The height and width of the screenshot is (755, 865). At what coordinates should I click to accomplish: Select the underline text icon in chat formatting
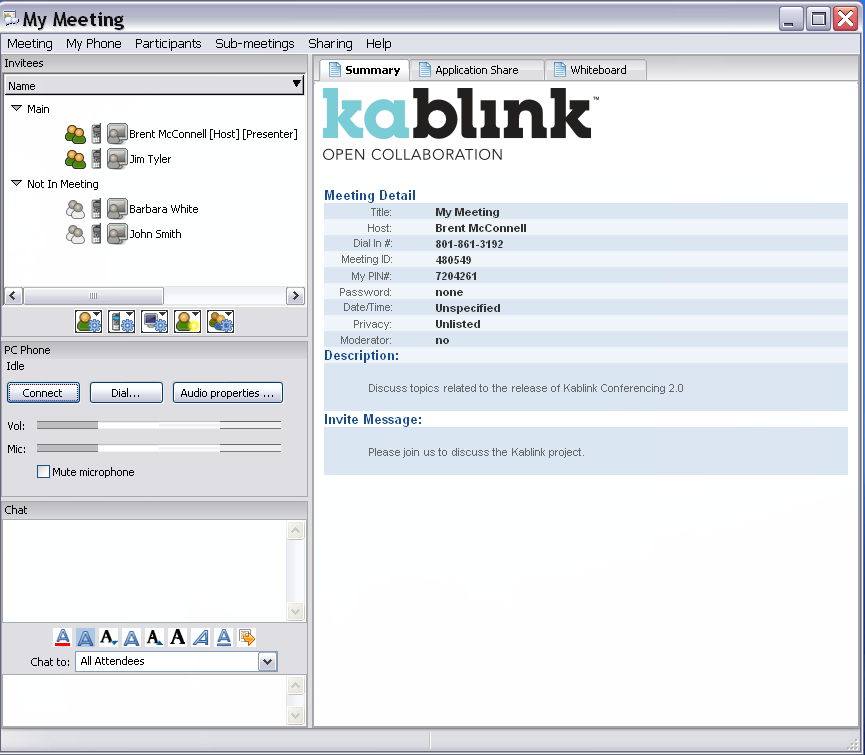[x=223, y=637]
